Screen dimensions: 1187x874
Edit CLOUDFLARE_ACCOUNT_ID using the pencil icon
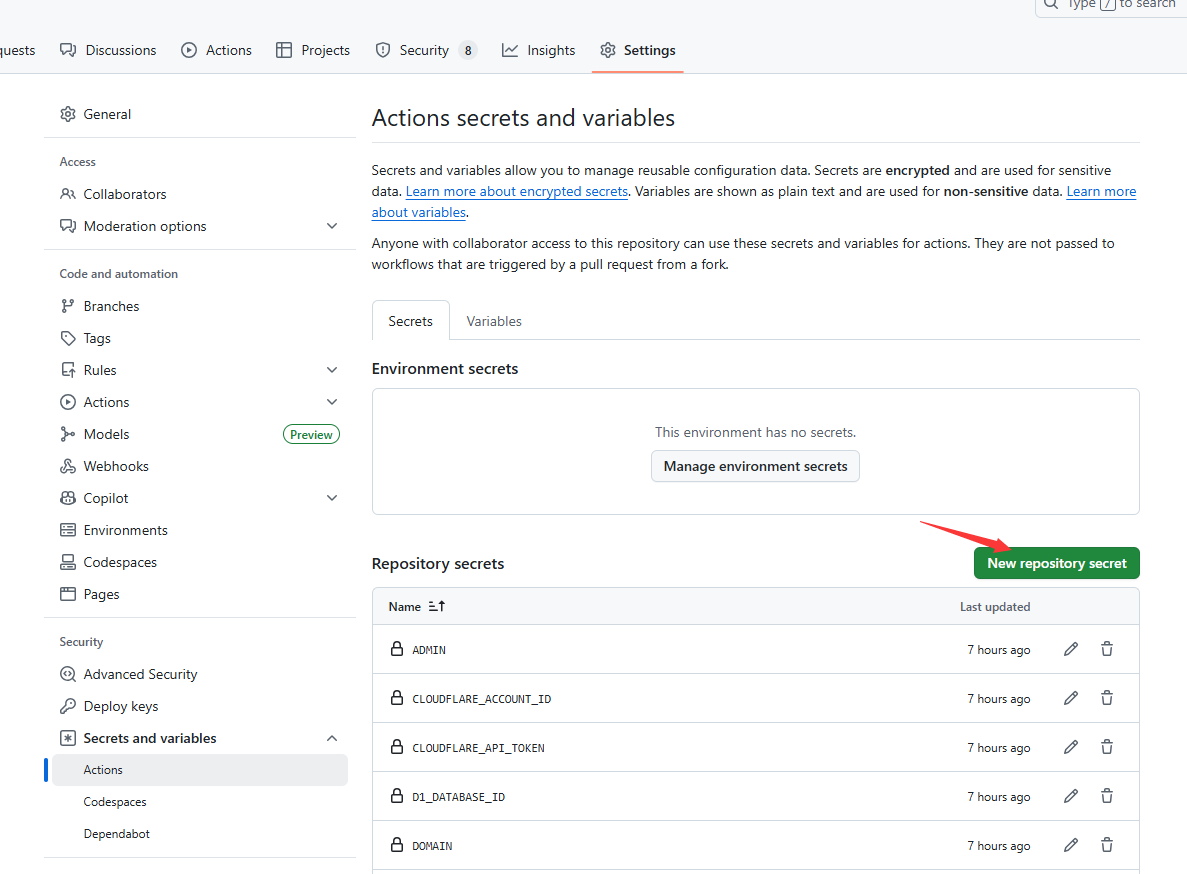(x=1071, y=698)
